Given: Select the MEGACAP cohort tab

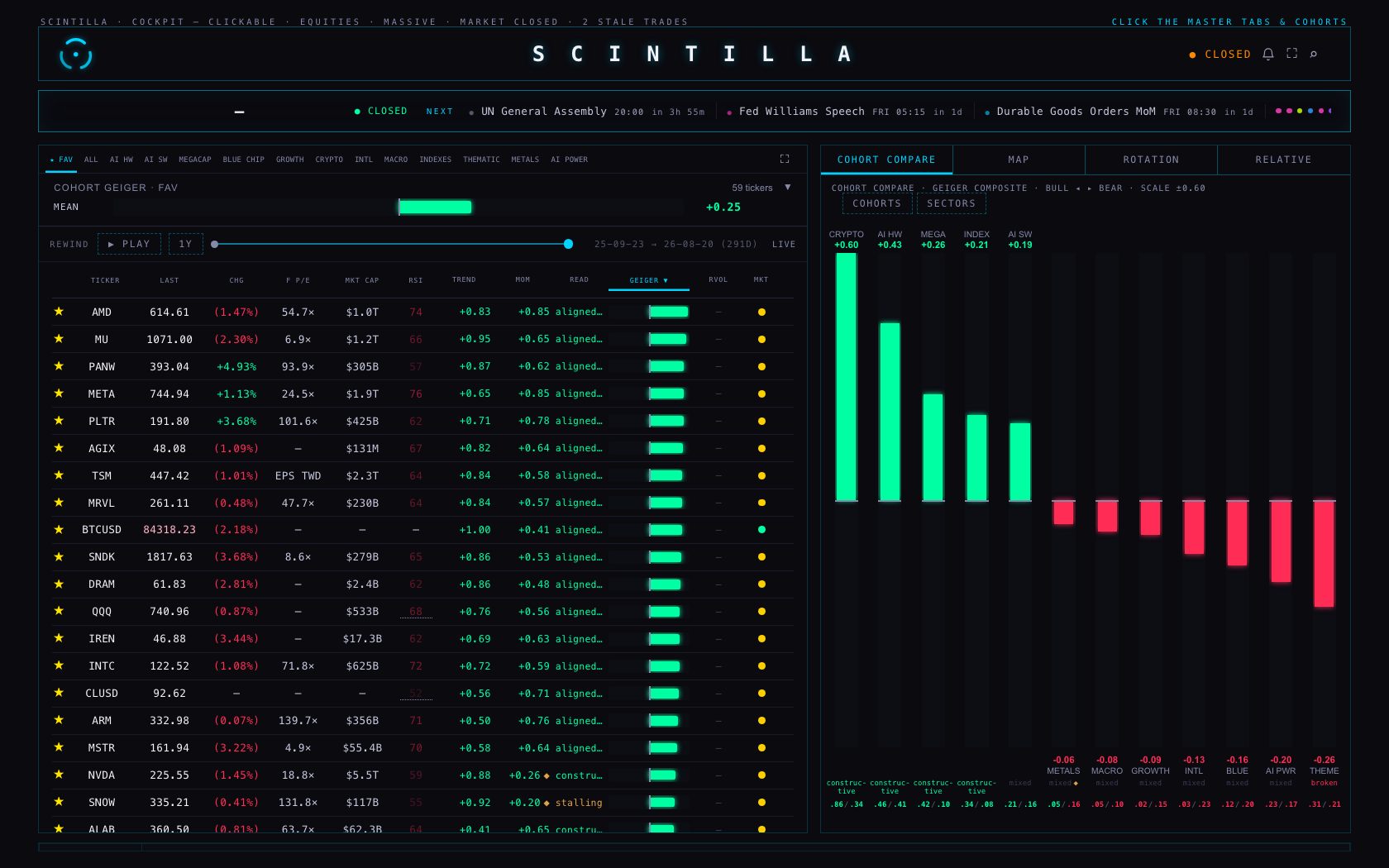Looking at the screenshot, I should tap(194, 160).
